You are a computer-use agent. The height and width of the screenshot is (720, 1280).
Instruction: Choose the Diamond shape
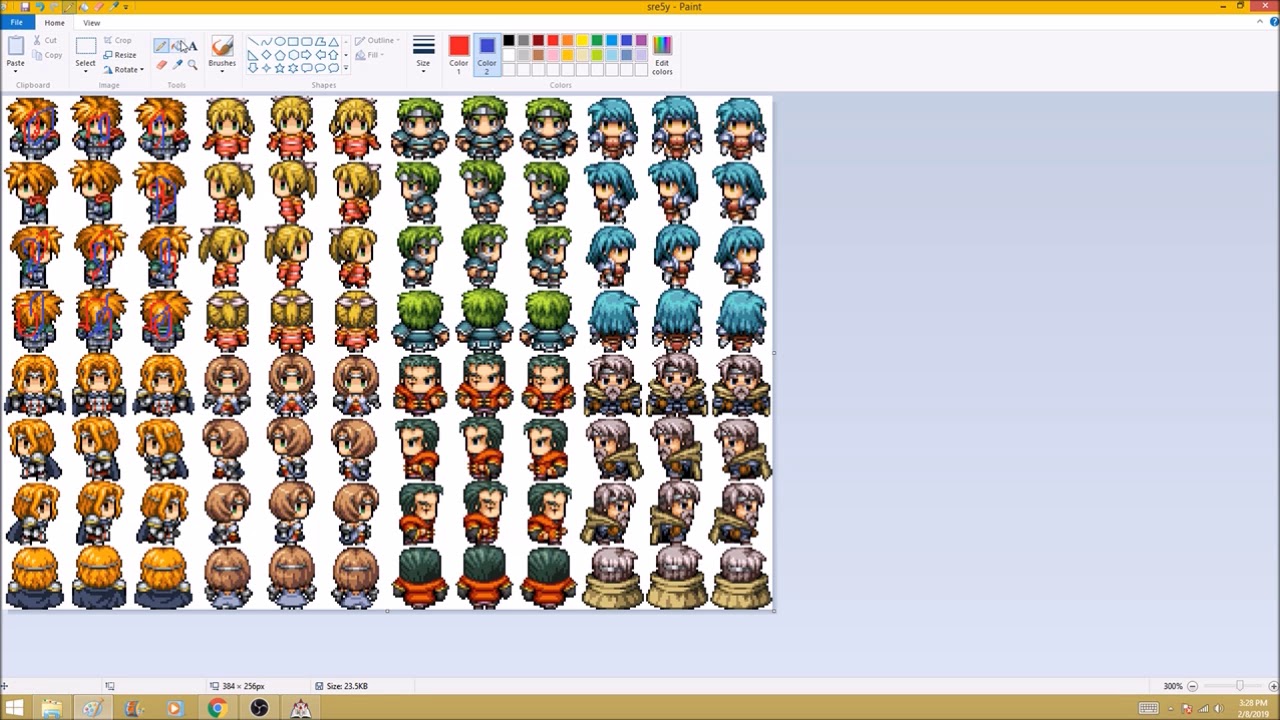tap(267, 55)
